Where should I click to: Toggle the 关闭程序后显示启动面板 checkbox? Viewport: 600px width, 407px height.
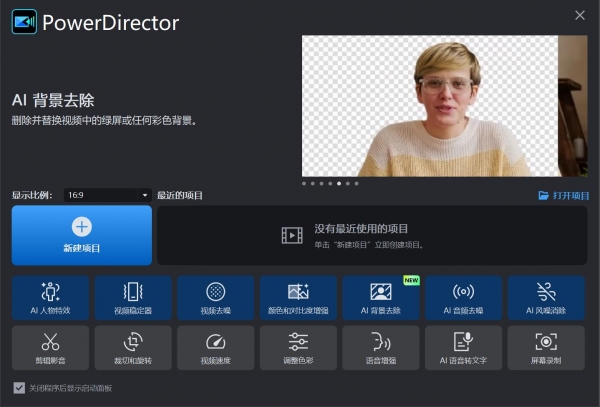pos(19,388)
